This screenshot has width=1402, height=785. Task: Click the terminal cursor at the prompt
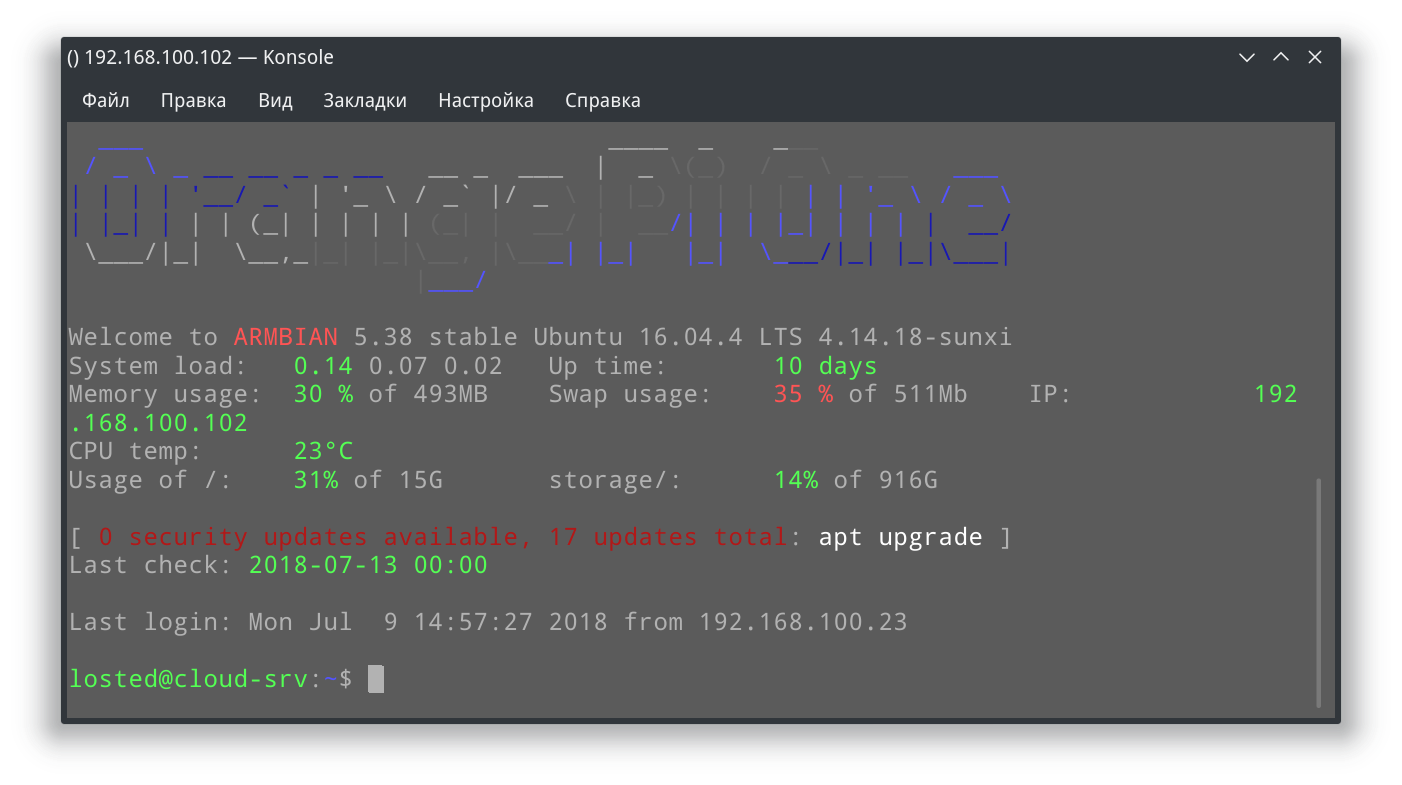(x=376, y=679)
